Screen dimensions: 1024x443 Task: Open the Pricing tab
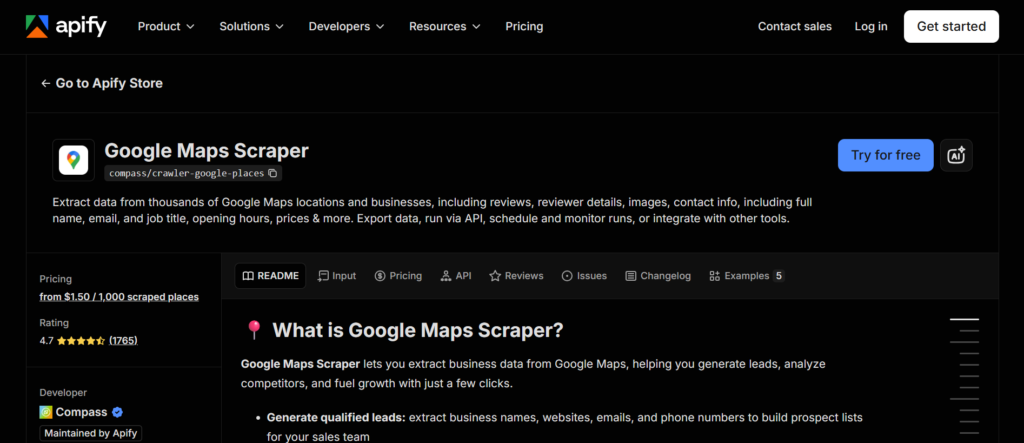click(398, 276)
